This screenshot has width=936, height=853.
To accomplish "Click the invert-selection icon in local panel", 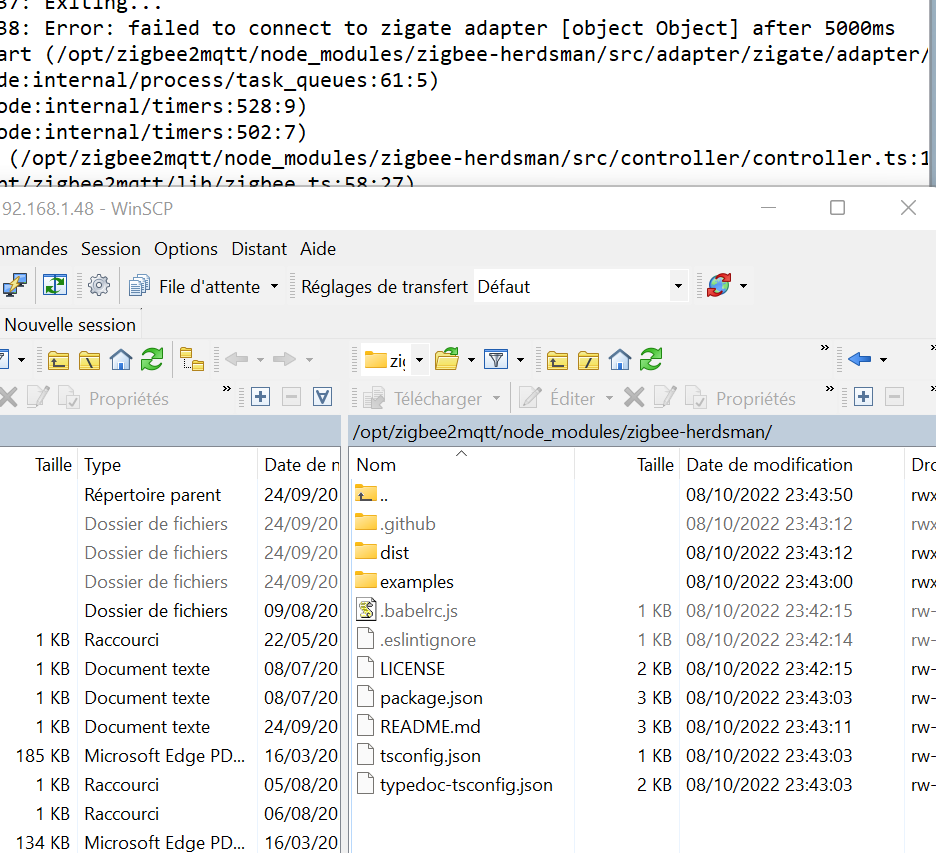I will (x=322, y=397).
